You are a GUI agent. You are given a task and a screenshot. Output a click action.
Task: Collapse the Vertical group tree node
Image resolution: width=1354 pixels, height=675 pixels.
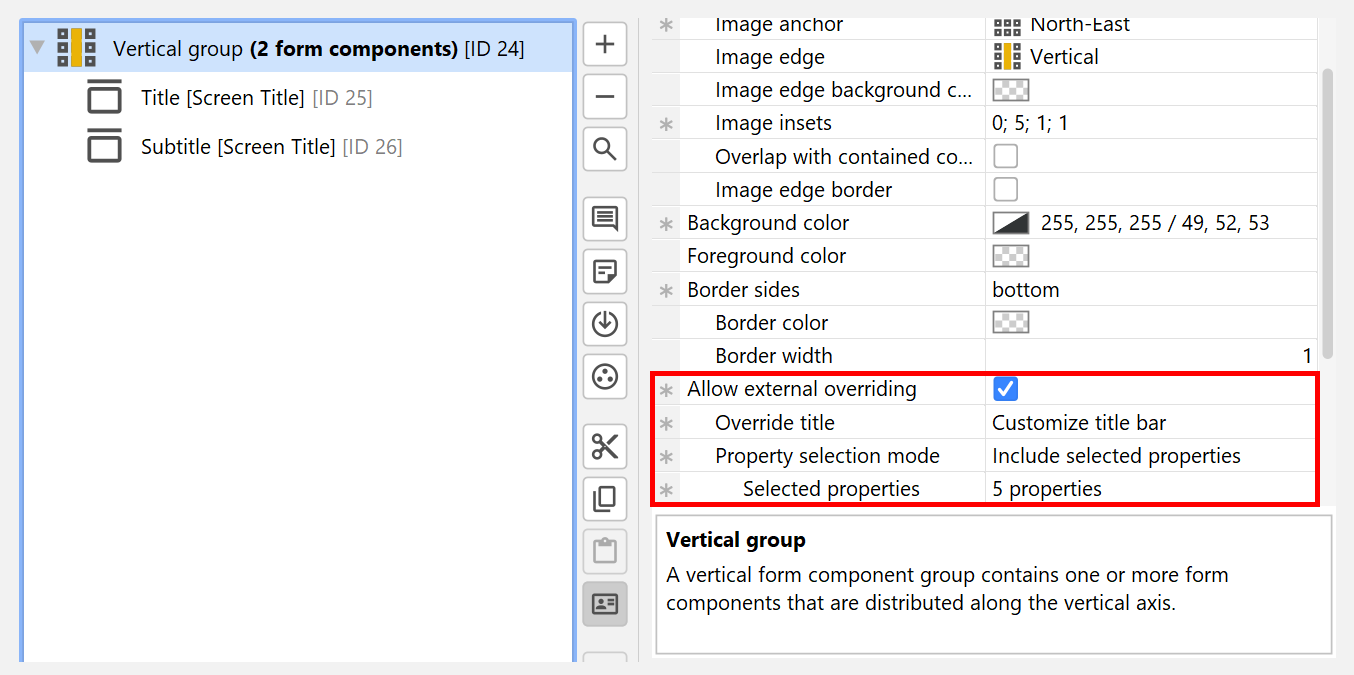click(37, 48)
